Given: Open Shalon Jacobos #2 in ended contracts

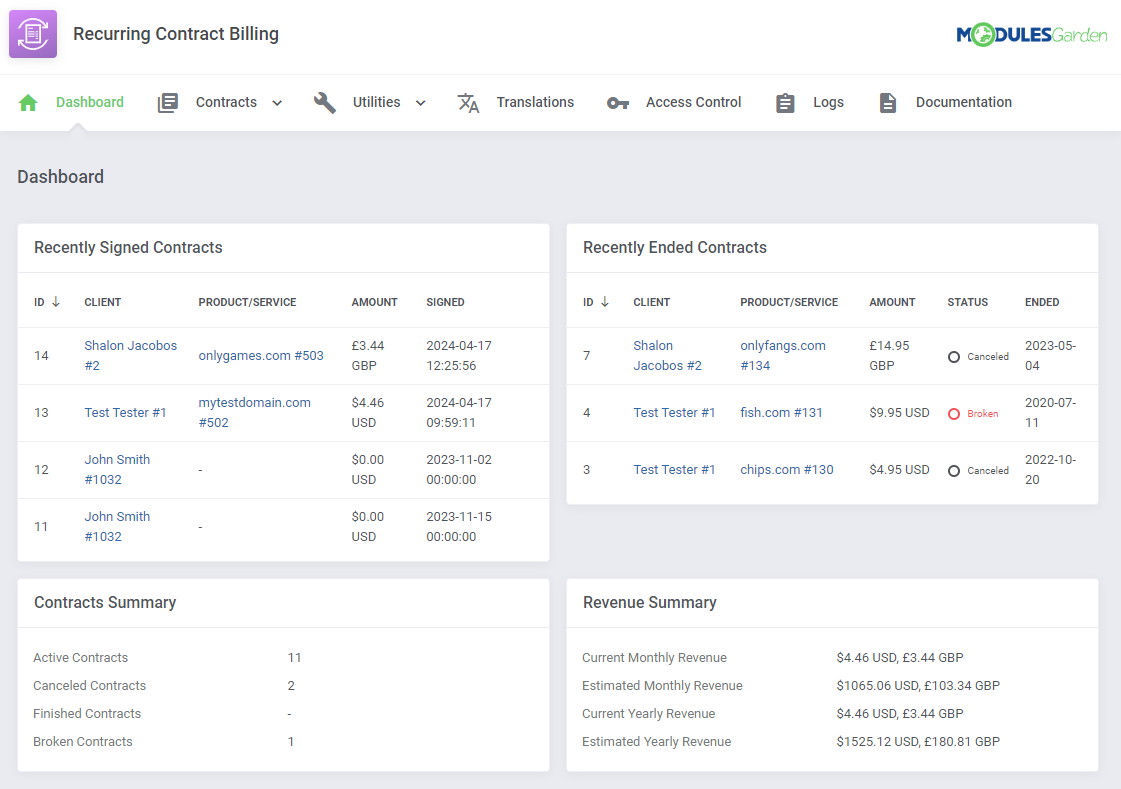Looking at the screenshot, I should pos(667,355).
